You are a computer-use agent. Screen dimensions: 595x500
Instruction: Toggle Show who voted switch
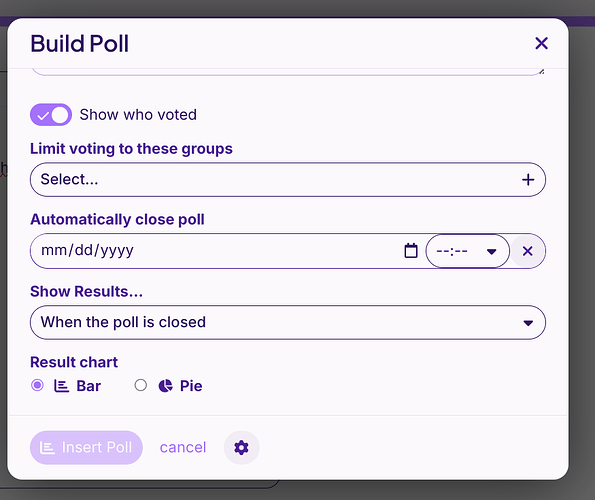coord(51,115)
